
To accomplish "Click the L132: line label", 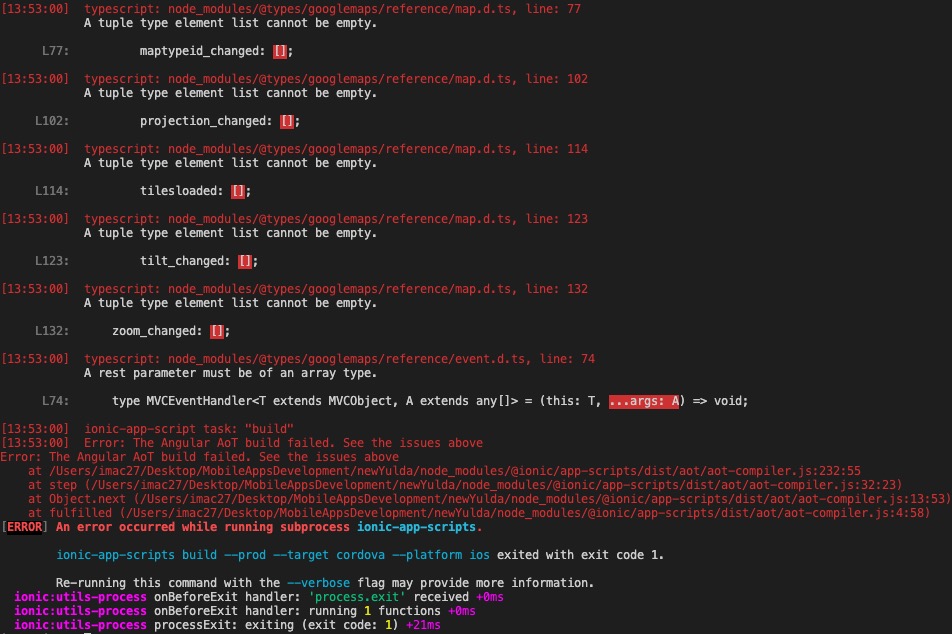I will [x=52, y=331].
